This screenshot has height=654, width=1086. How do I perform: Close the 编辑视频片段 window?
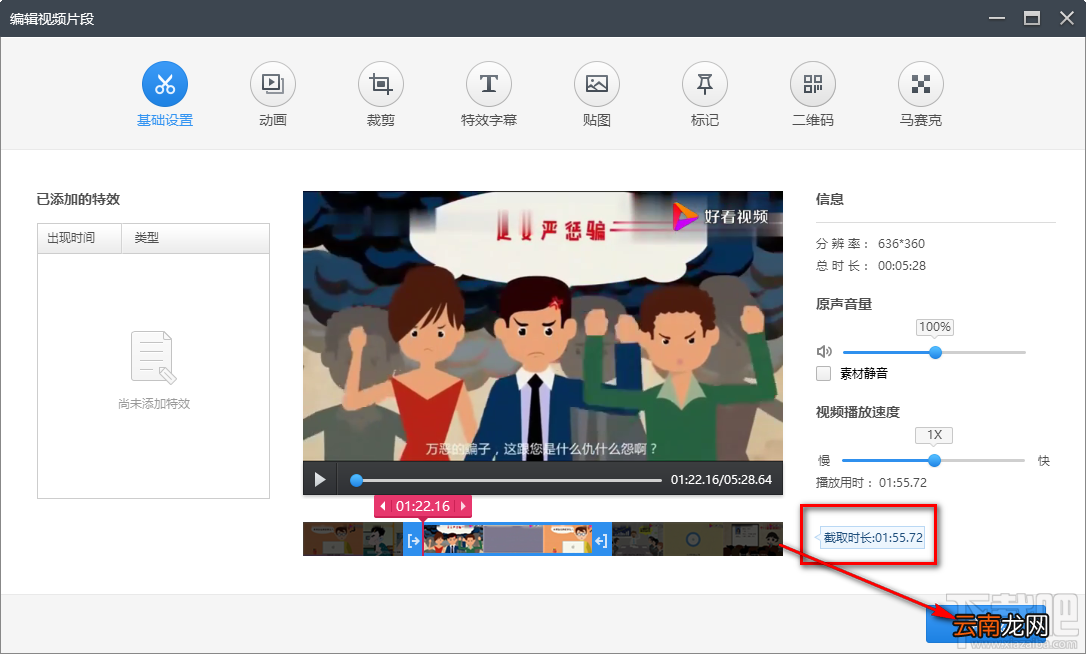1067,18
